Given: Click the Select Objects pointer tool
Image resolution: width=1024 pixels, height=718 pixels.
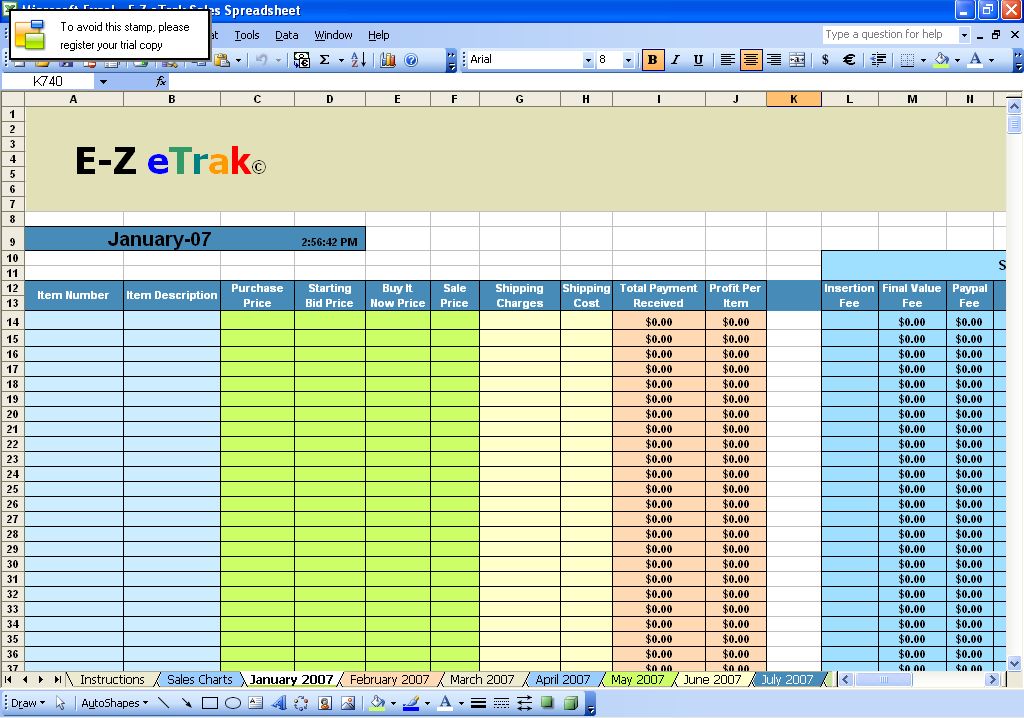Looking at the screenshot, I should click(61, 704).
